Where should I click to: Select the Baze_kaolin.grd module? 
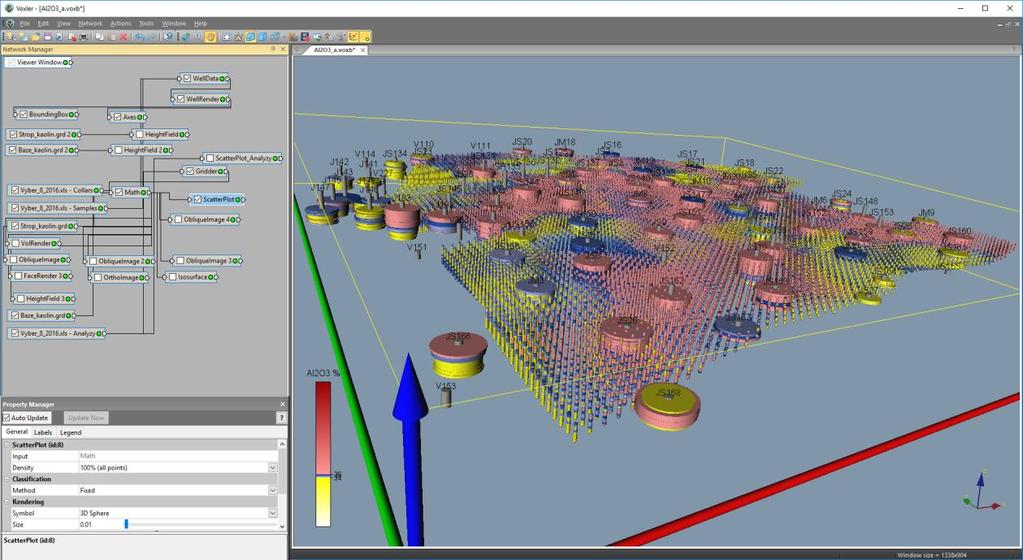tap(42, 315)
